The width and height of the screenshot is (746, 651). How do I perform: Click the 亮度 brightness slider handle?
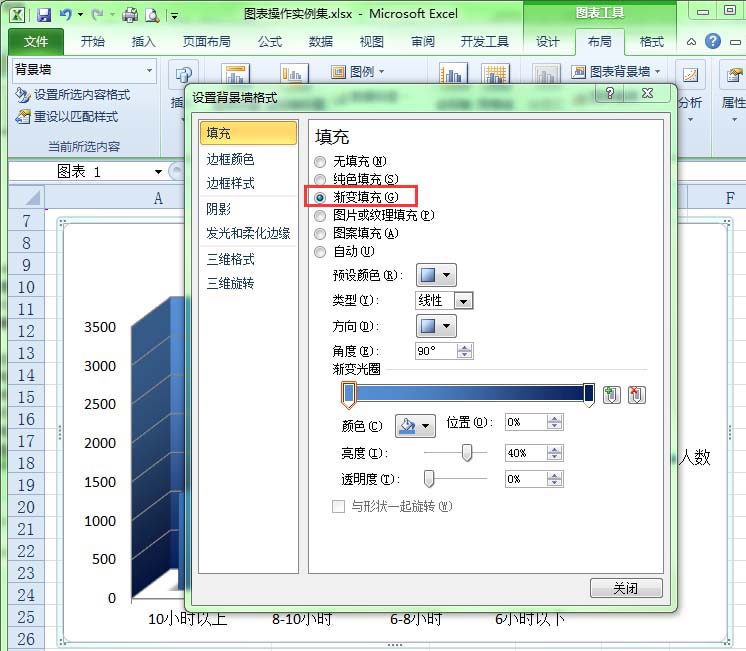(467, 453)
